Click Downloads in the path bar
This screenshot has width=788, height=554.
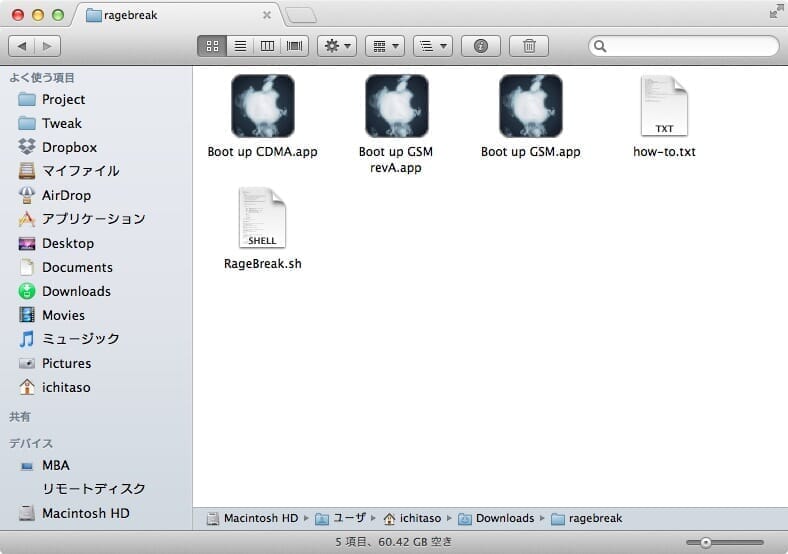pyautogui.click(x=504, y=518)
